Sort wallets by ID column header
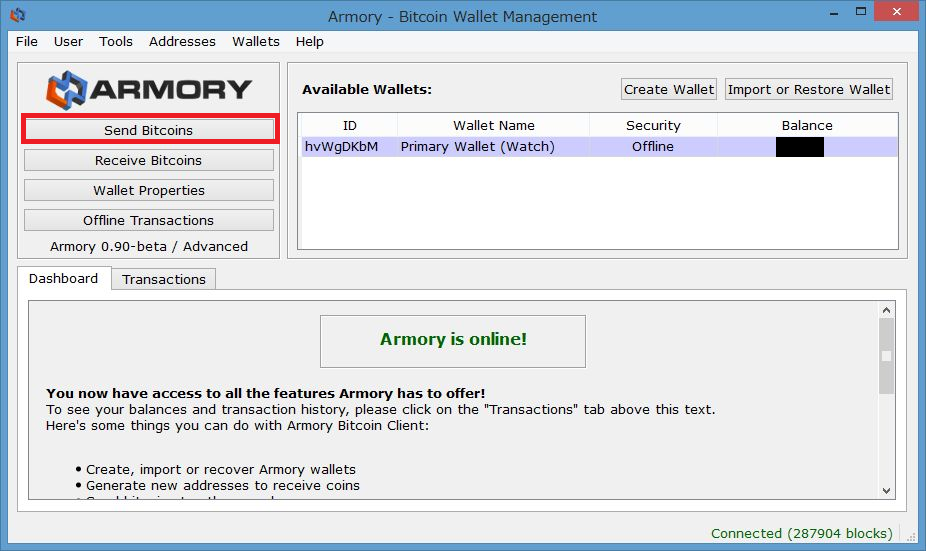 (x=350, y=125)
